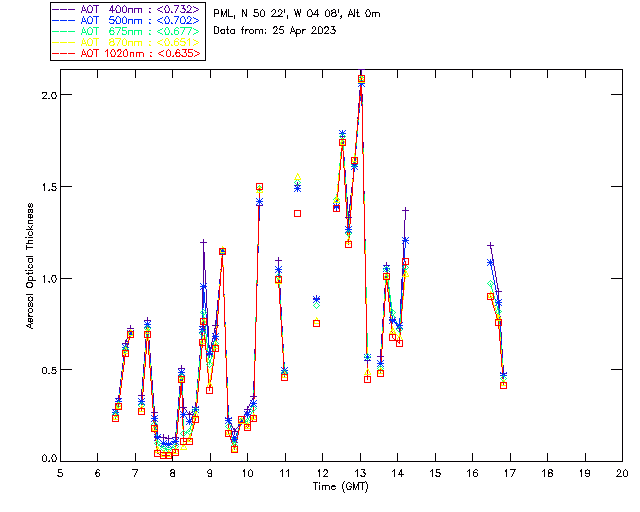Click the 15 tick label on time axis
Screen dimensions: 640x512
tap(435, 473)
